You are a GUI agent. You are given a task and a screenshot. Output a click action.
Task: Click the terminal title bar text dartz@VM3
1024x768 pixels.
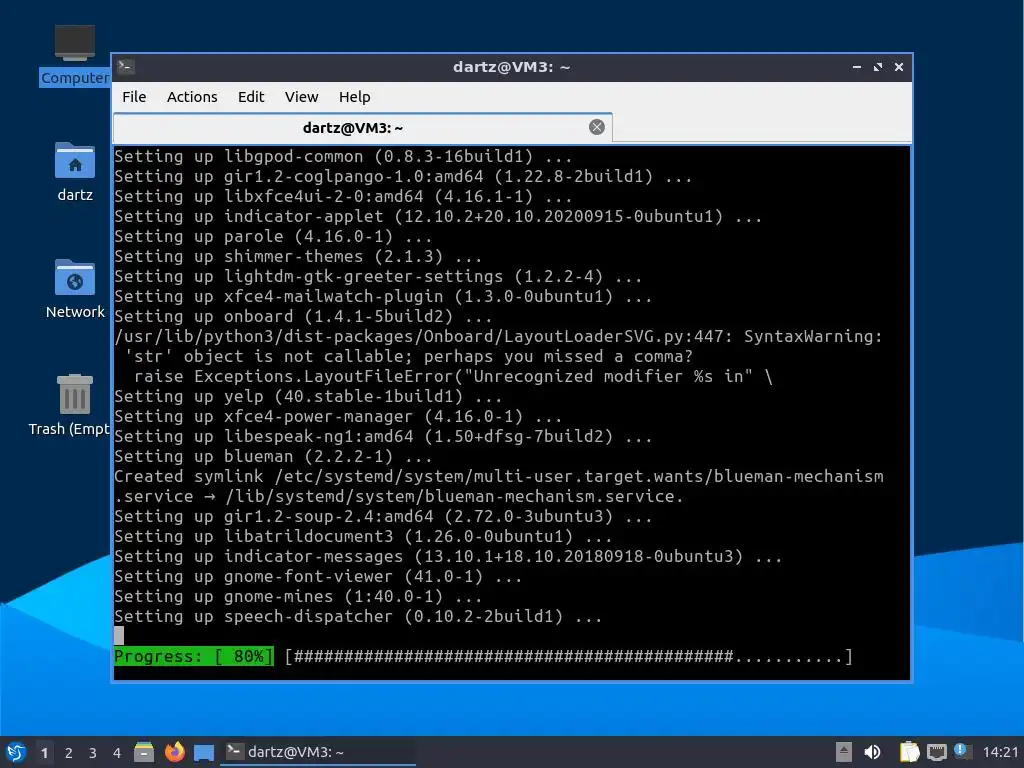pyautogui.click(x=511, y=67)
